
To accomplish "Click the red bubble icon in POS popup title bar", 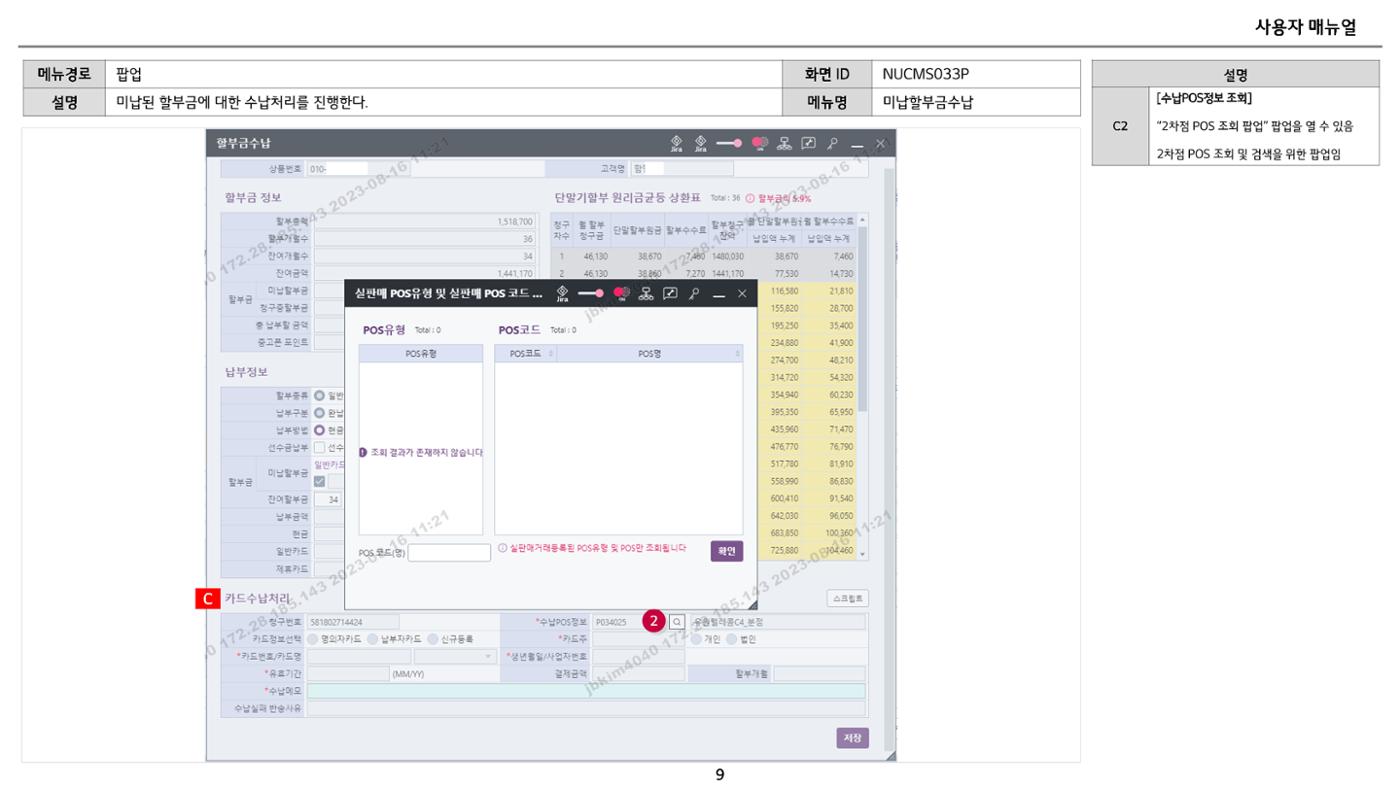I will [621, 293].
